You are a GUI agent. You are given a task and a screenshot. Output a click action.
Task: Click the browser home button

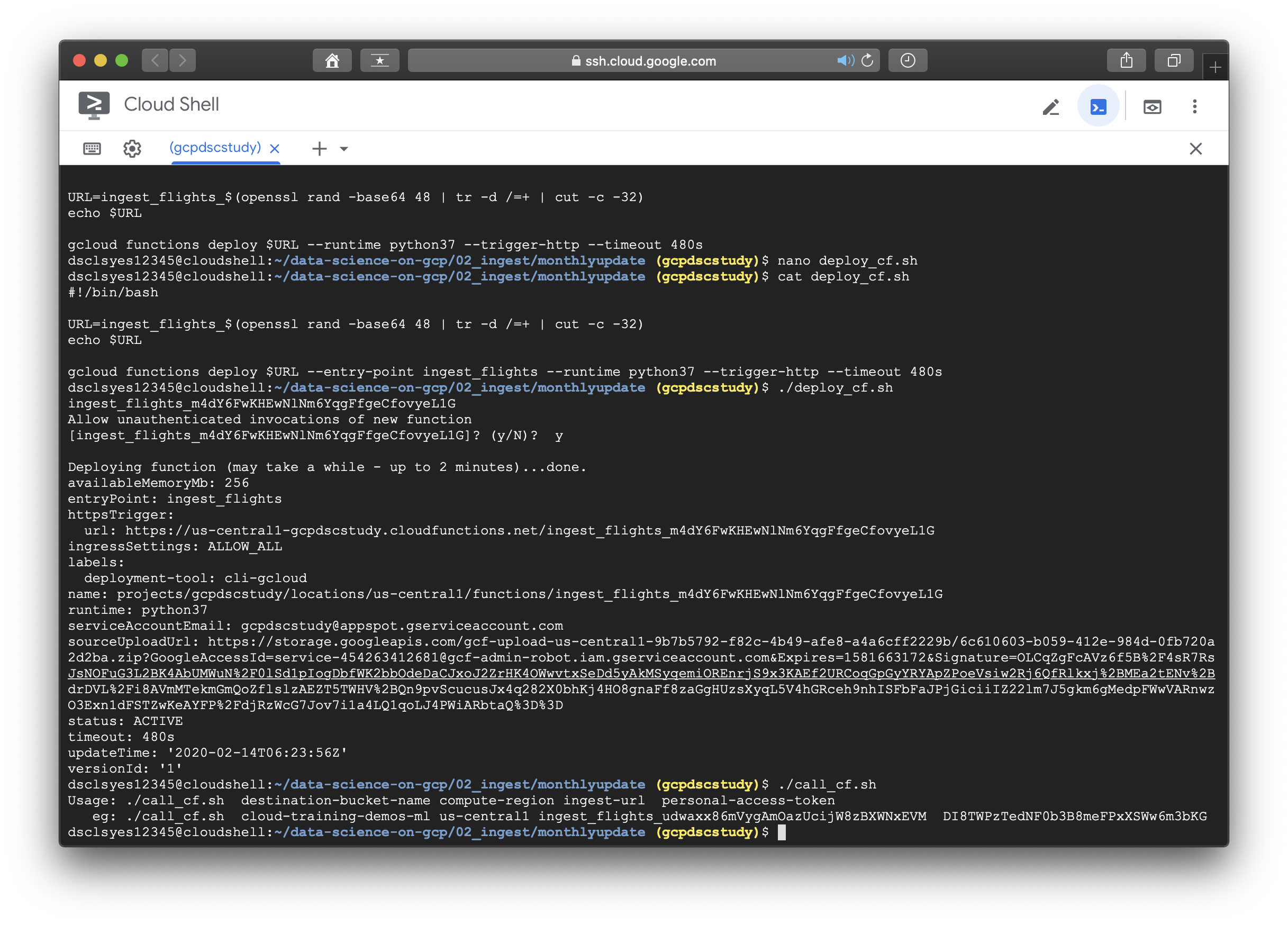332,60
